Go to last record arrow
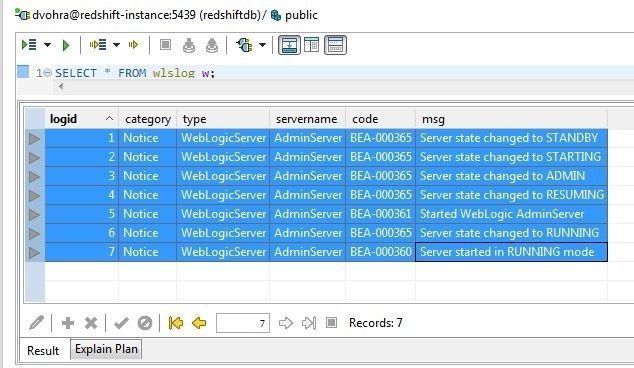The width and height of the screenshot is (634, 368). click(x=309, y=323)
